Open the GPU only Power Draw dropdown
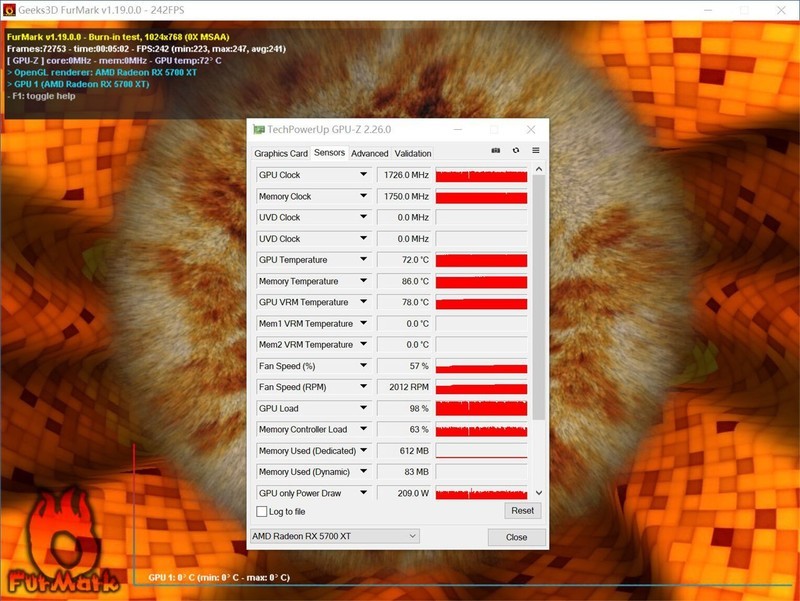 click(363, 493)
